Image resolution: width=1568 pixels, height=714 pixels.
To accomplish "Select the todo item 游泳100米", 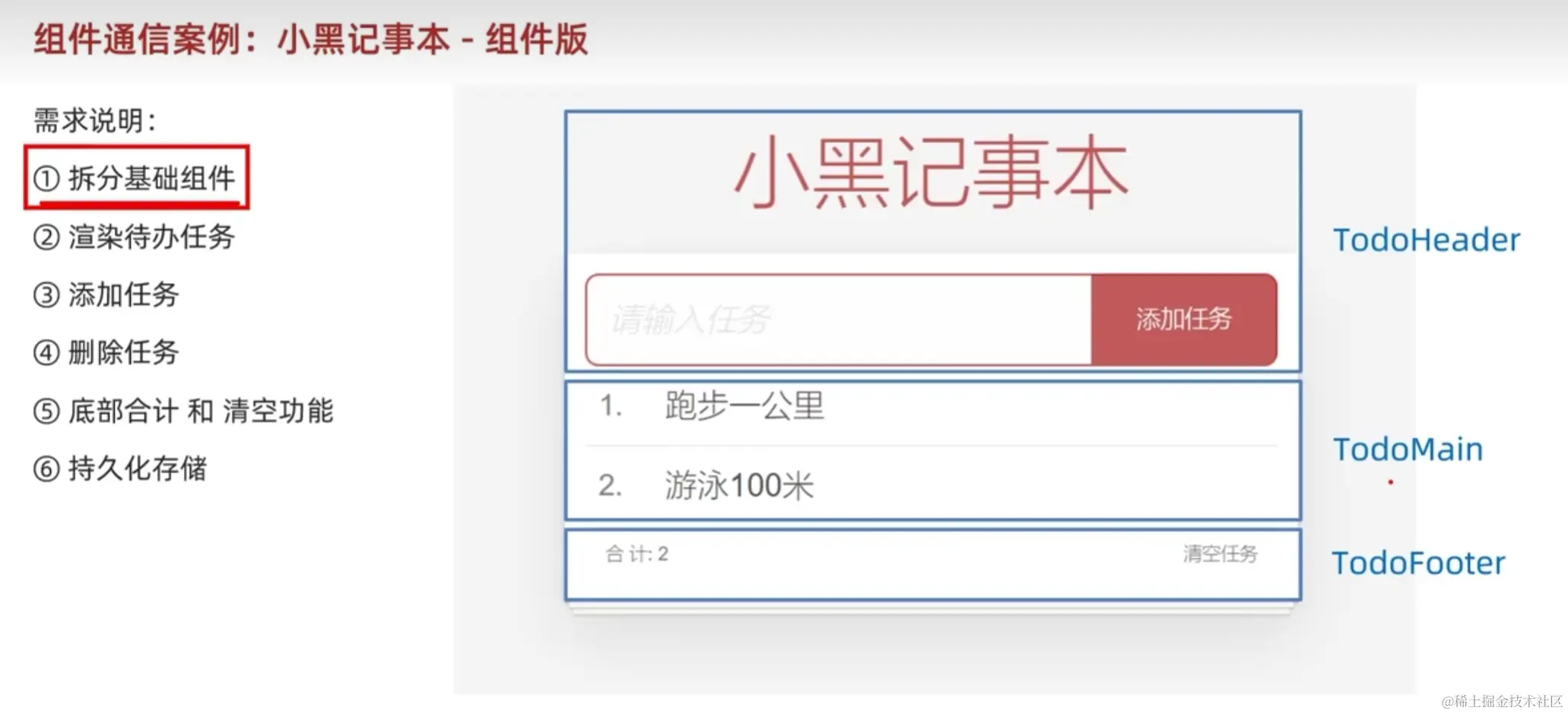I will coord(738,485).
